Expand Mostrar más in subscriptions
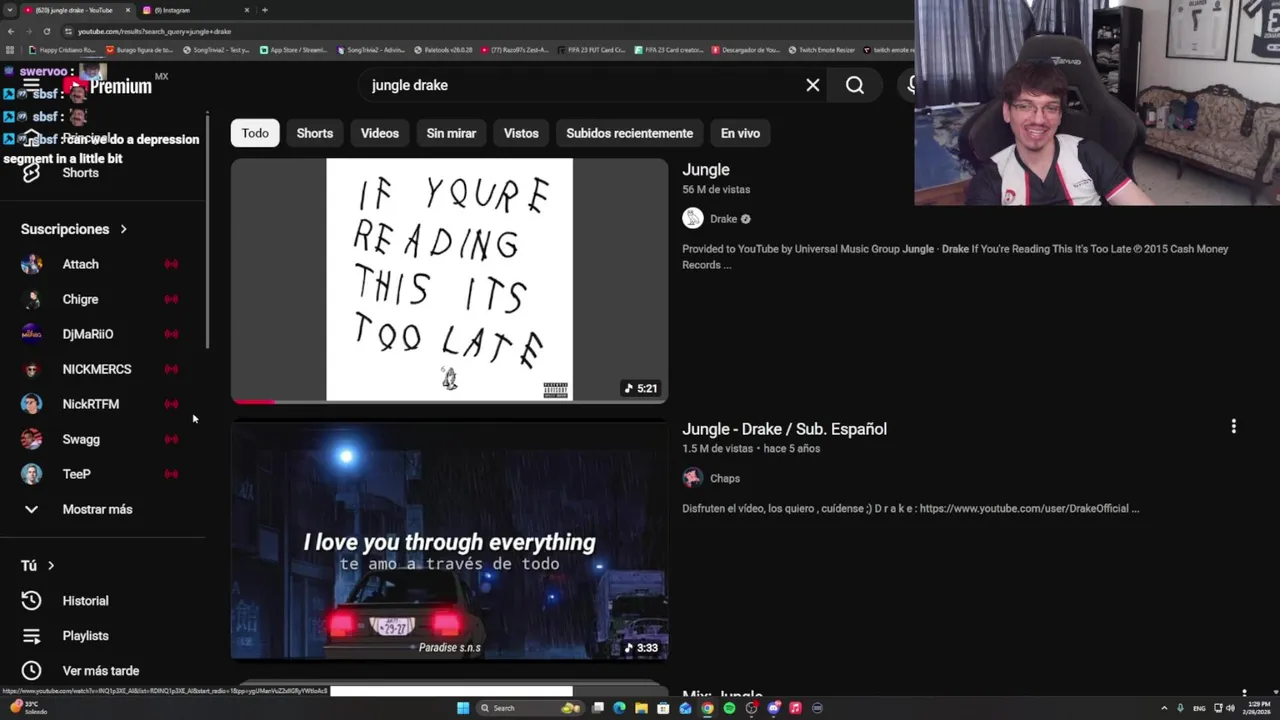This screenshot has width=1280, height=720. click(97, 509)
